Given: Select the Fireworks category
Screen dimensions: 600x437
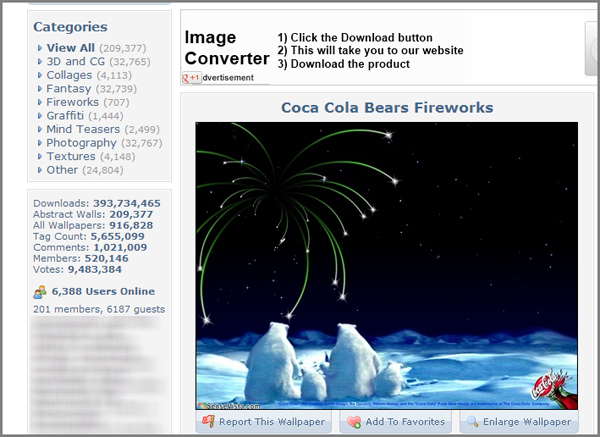Looking at the screenshot, I should tap(72, 102).
